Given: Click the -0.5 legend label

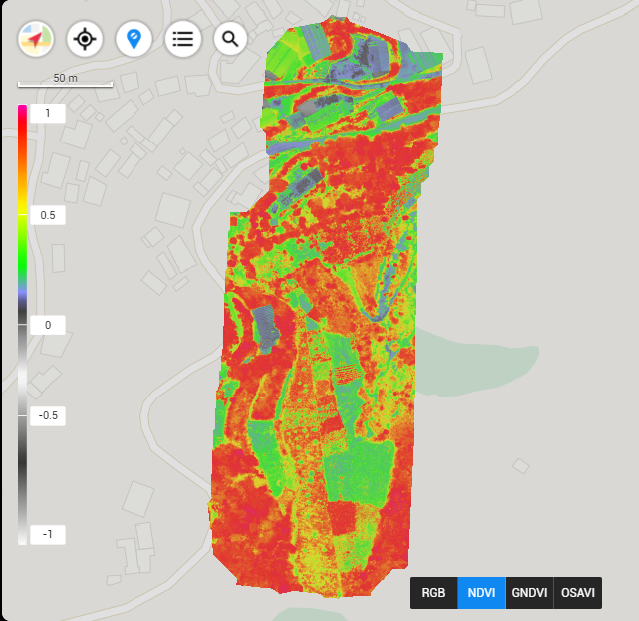Looking at the screenshot, I should point(47,416).
